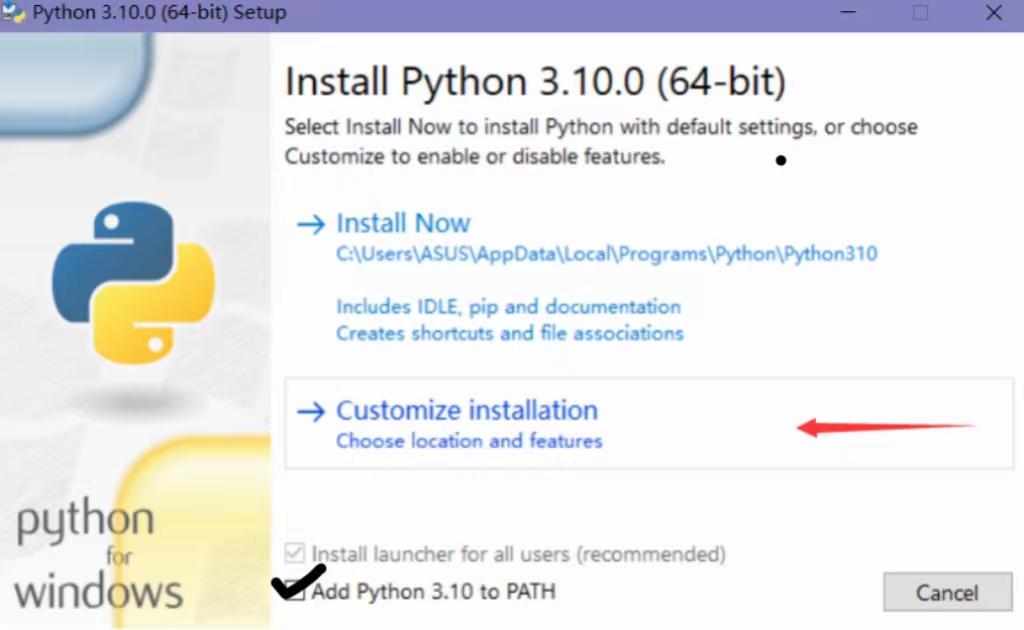Click the disabled maximize button in title bar
This screenshot has height=630, width=1024.
point(920,12)
